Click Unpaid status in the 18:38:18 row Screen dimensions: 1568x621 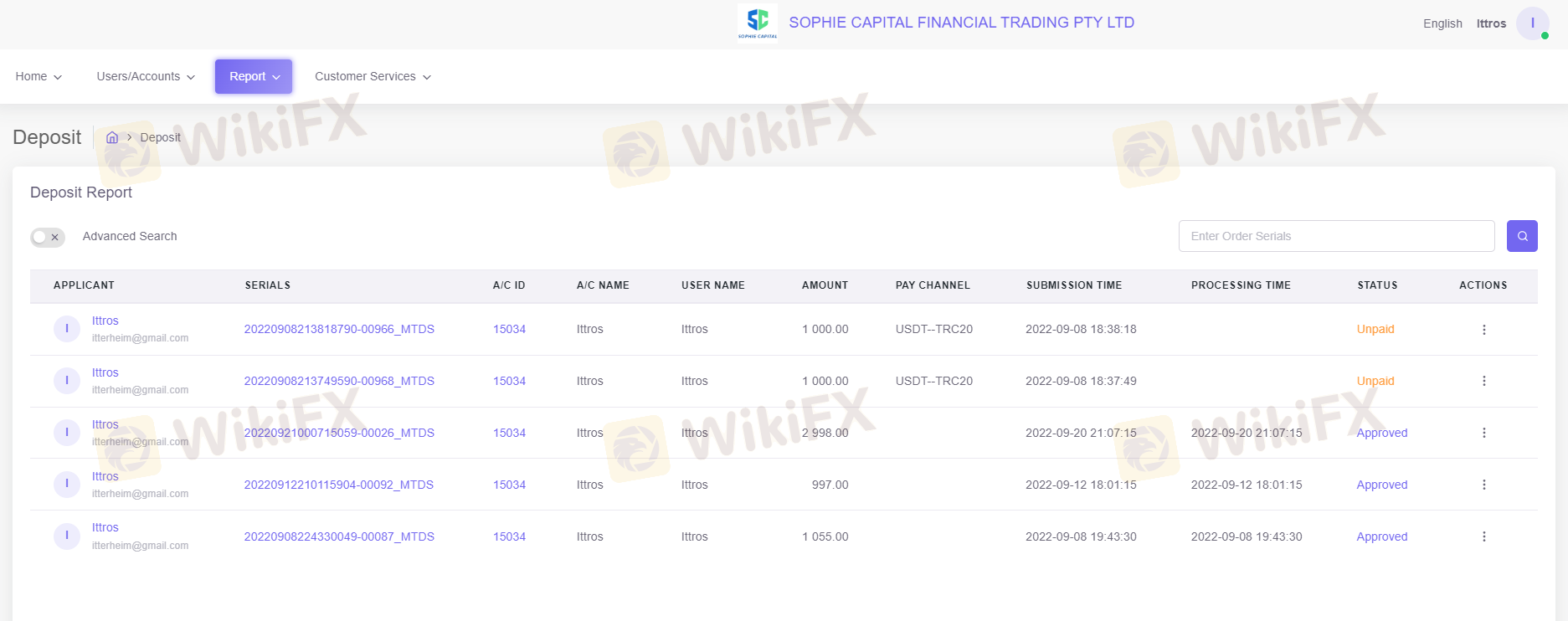(x=1375, y=329)
